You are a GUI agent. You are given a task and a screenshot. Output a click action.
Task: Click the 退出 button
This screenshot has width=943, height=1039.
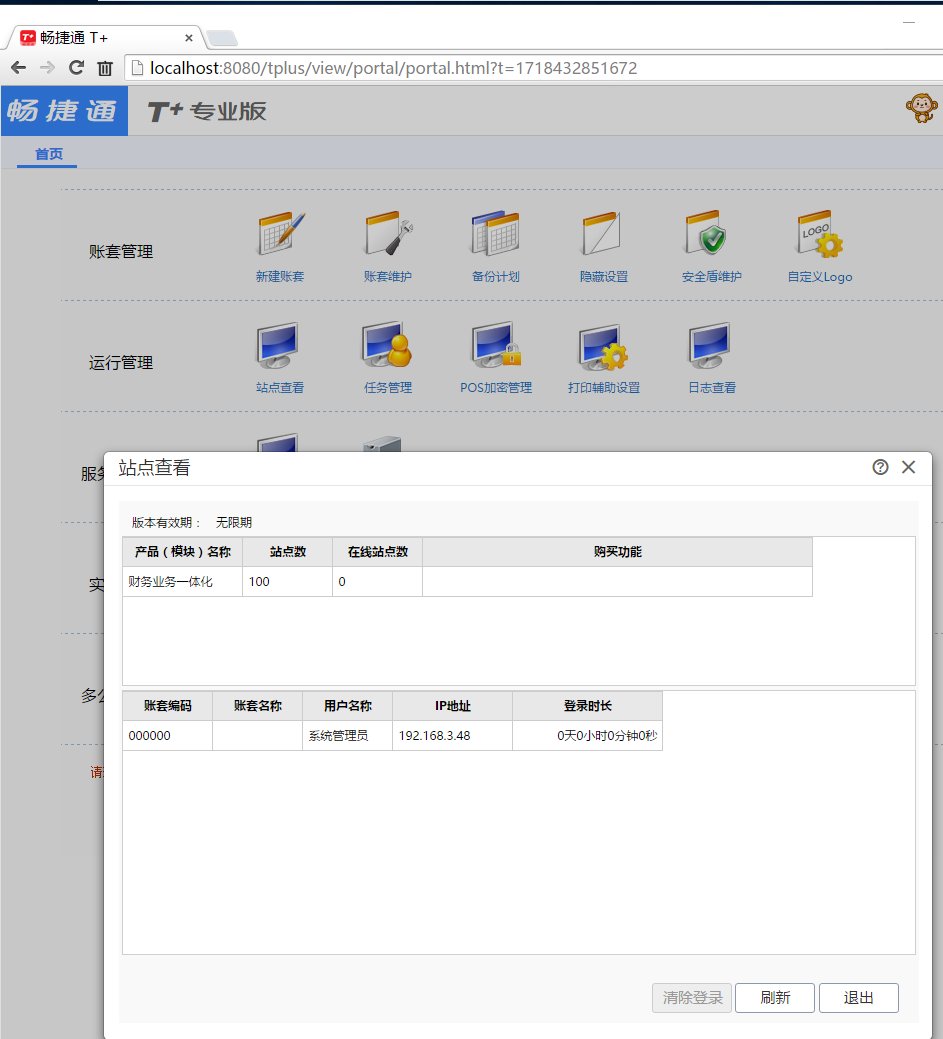[858, 998]
